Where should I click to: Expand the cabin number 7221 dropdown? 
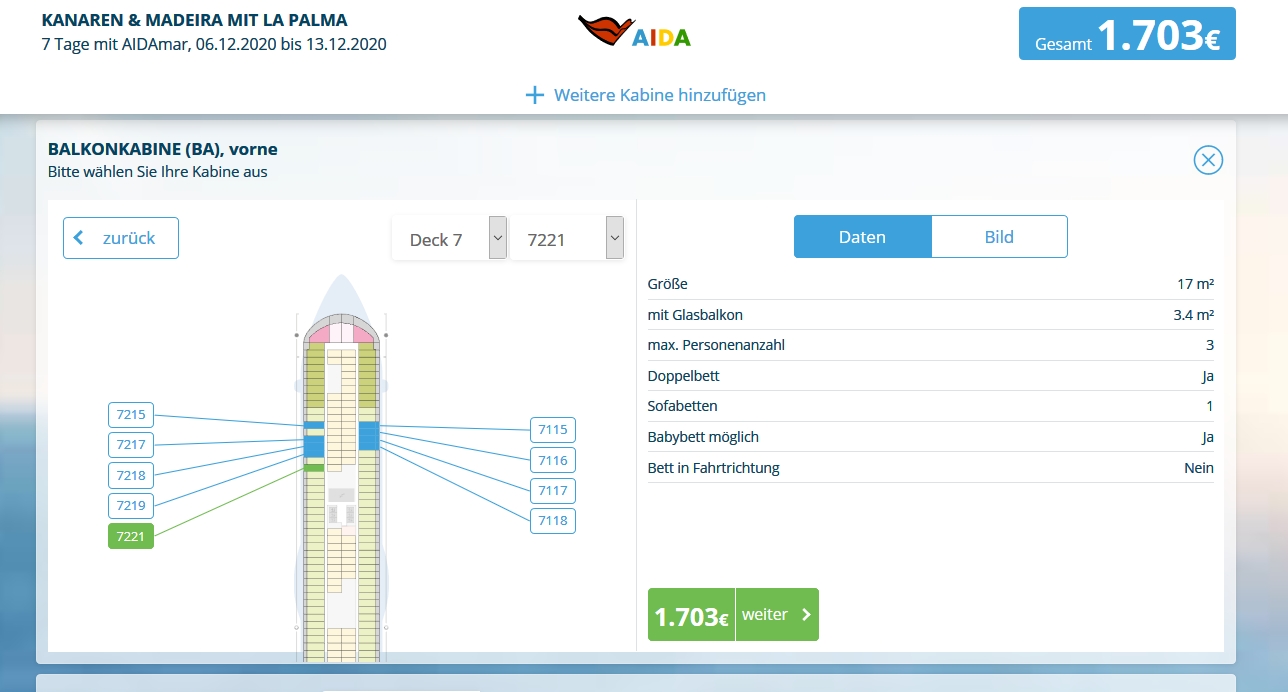coord(567,240)
